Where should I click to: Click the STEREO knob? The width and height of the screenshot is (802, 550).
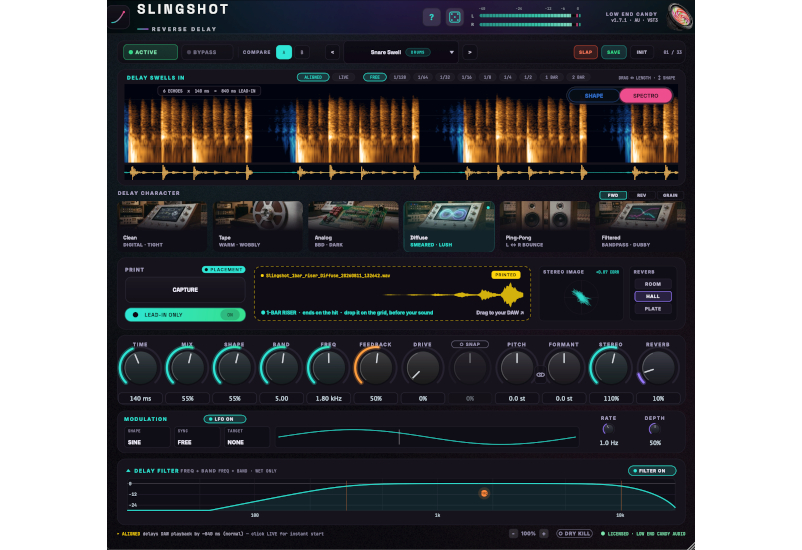point(611,367)
